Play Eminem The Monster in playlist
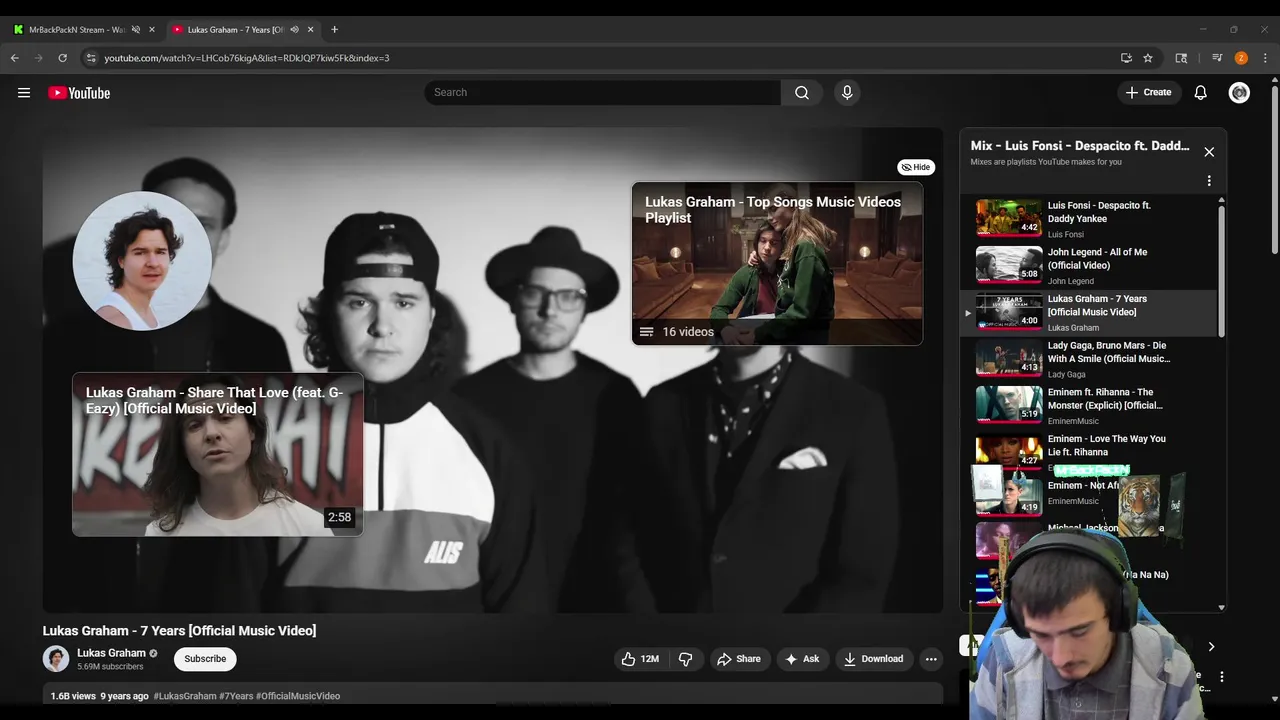 pyautogui.click(x=1090, y=406)
